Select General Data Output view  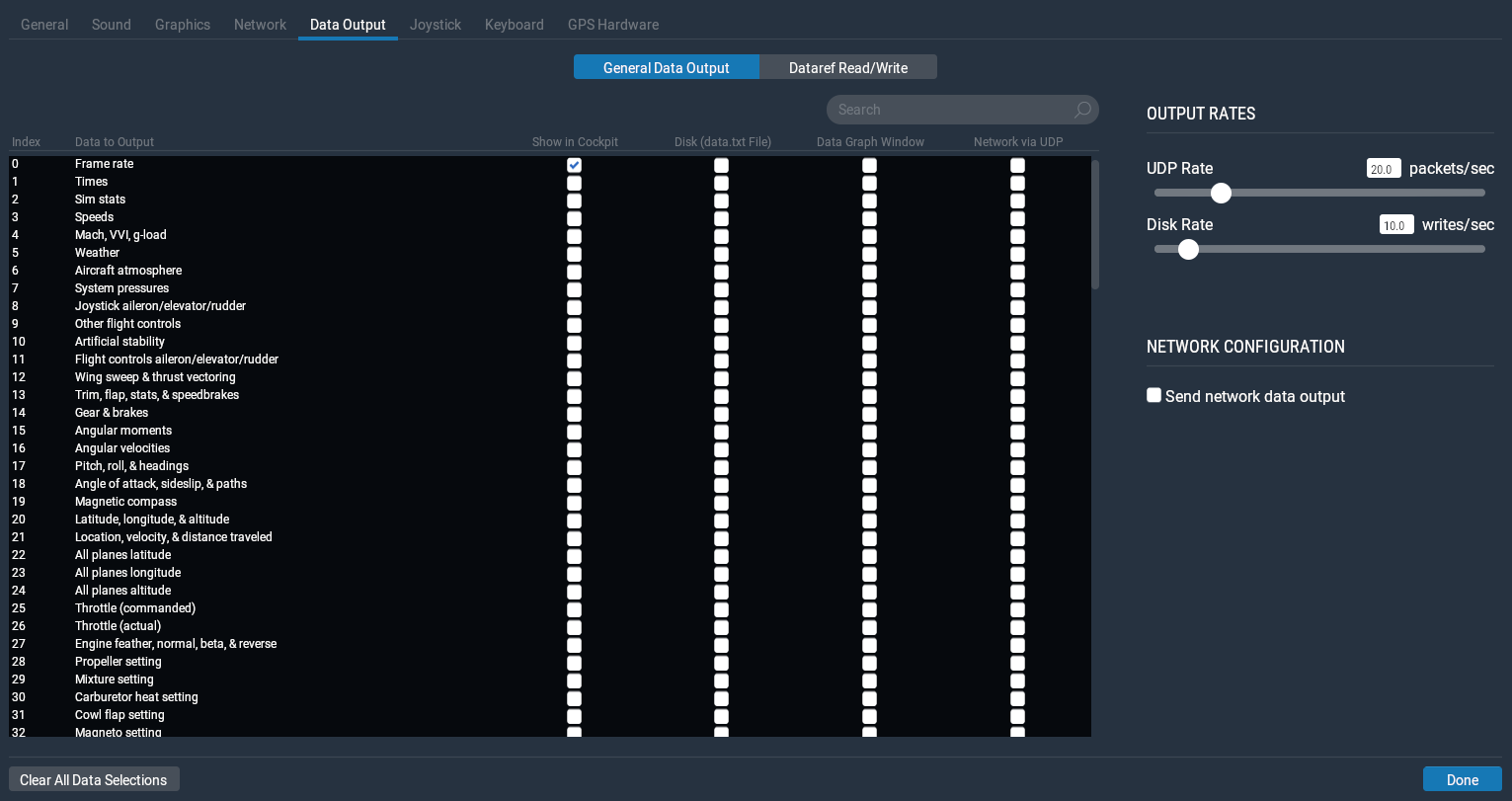coord(666,67)
